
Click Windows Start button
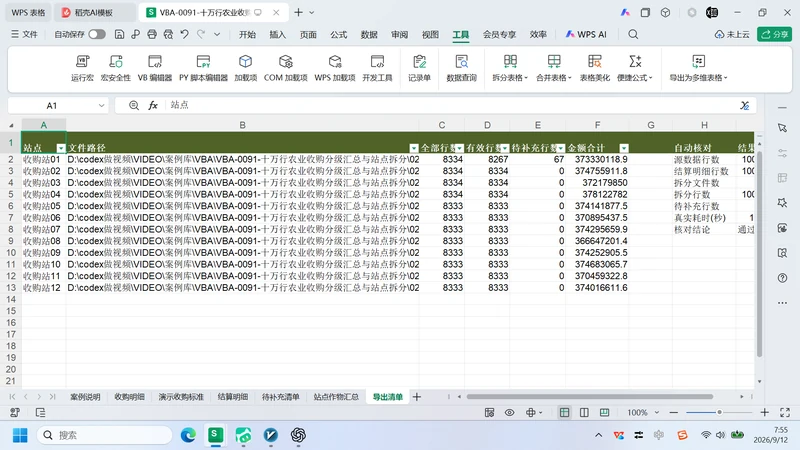[x=20, y=435]
